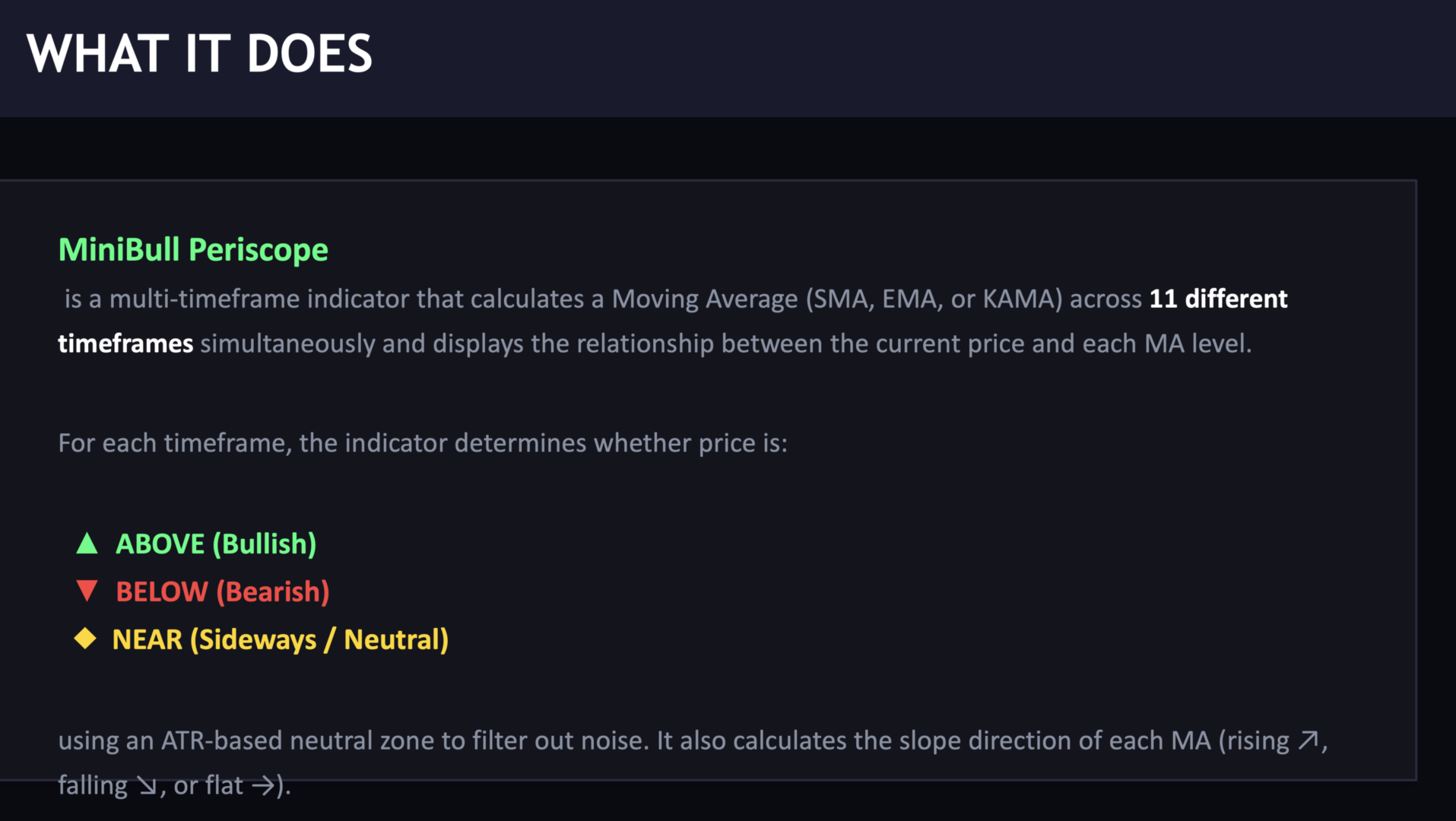Click the flat right arrow symbol
Image resolution: width=1456 pixels, height=821 pixels.
point(263,786)
